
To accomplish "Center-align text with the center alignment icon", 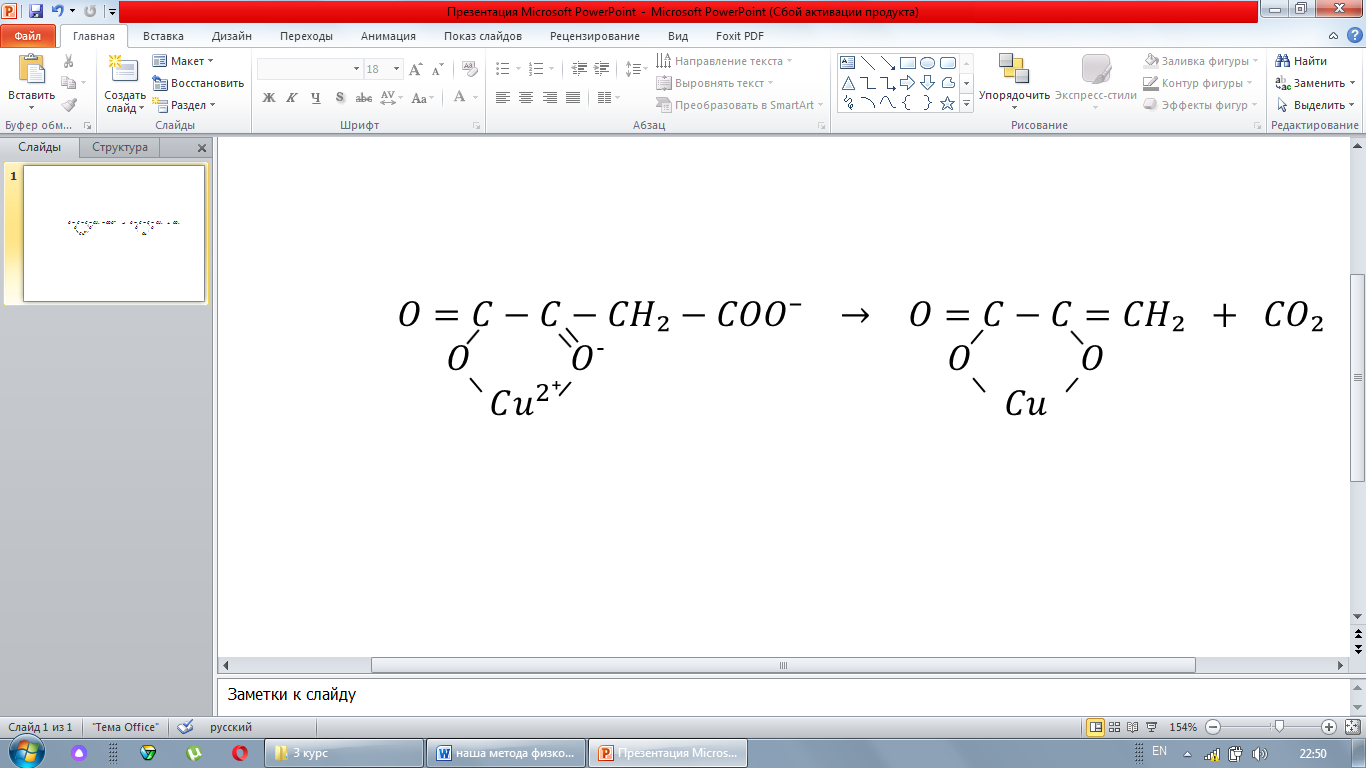I will point(525,98).
